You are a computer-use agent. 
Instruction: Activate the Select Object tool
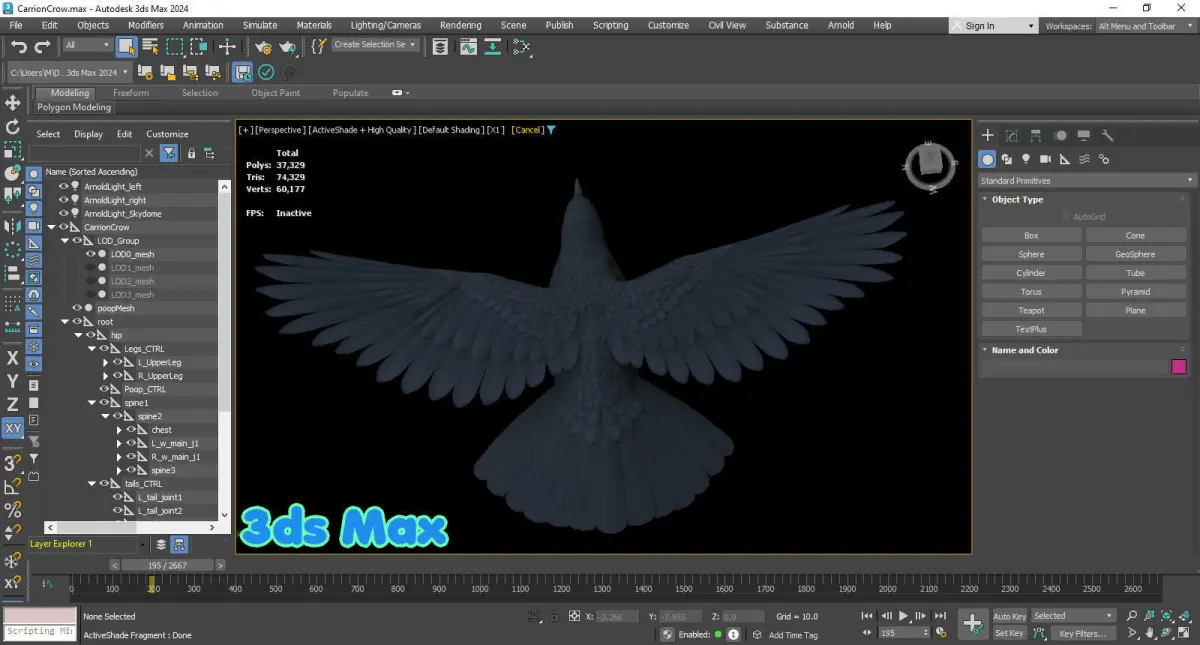point(126,46)
